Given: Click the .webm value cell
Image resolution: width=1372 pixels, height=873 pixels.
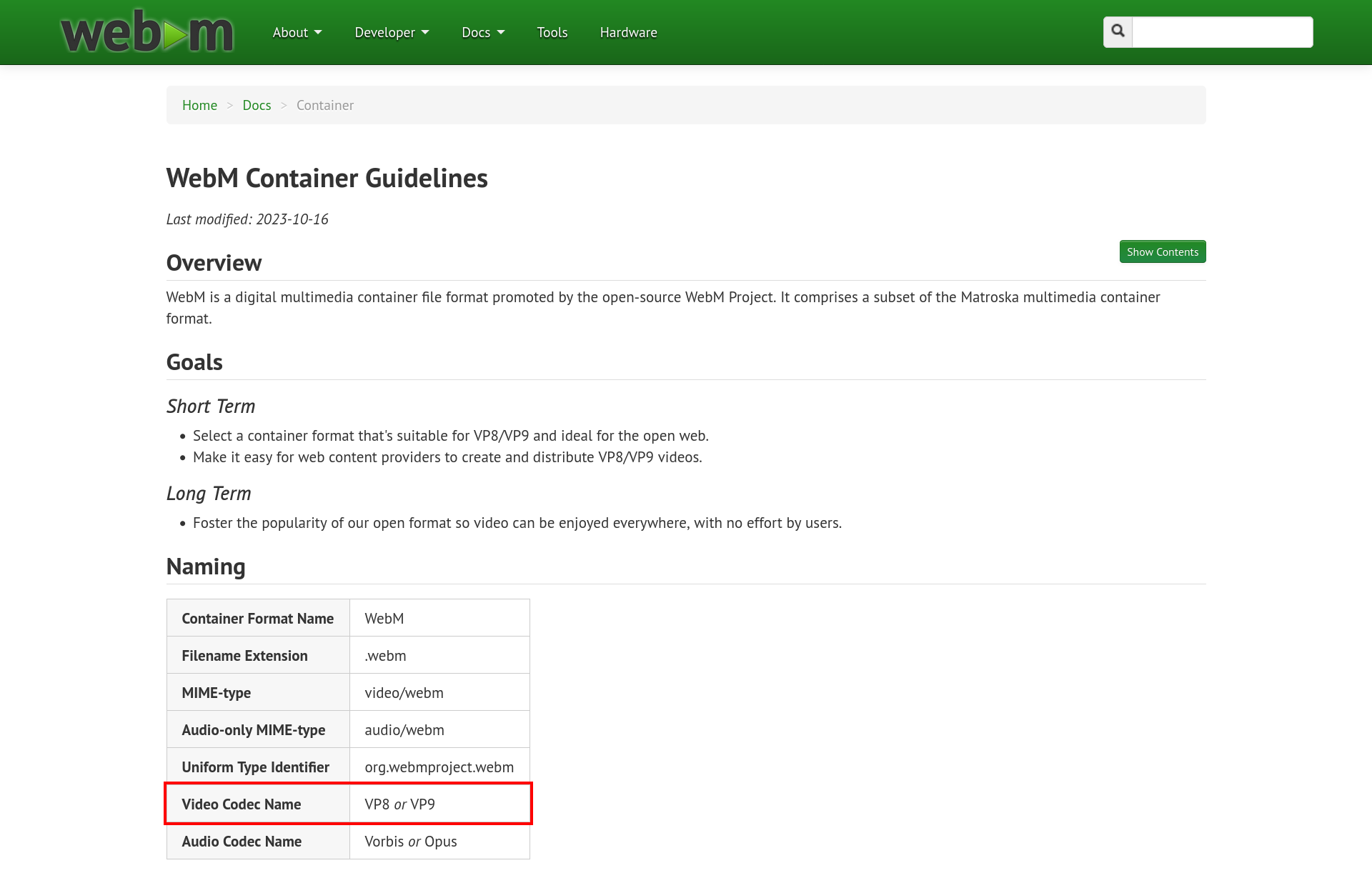Looking at the screenshot, I should [x=439, y=655].
